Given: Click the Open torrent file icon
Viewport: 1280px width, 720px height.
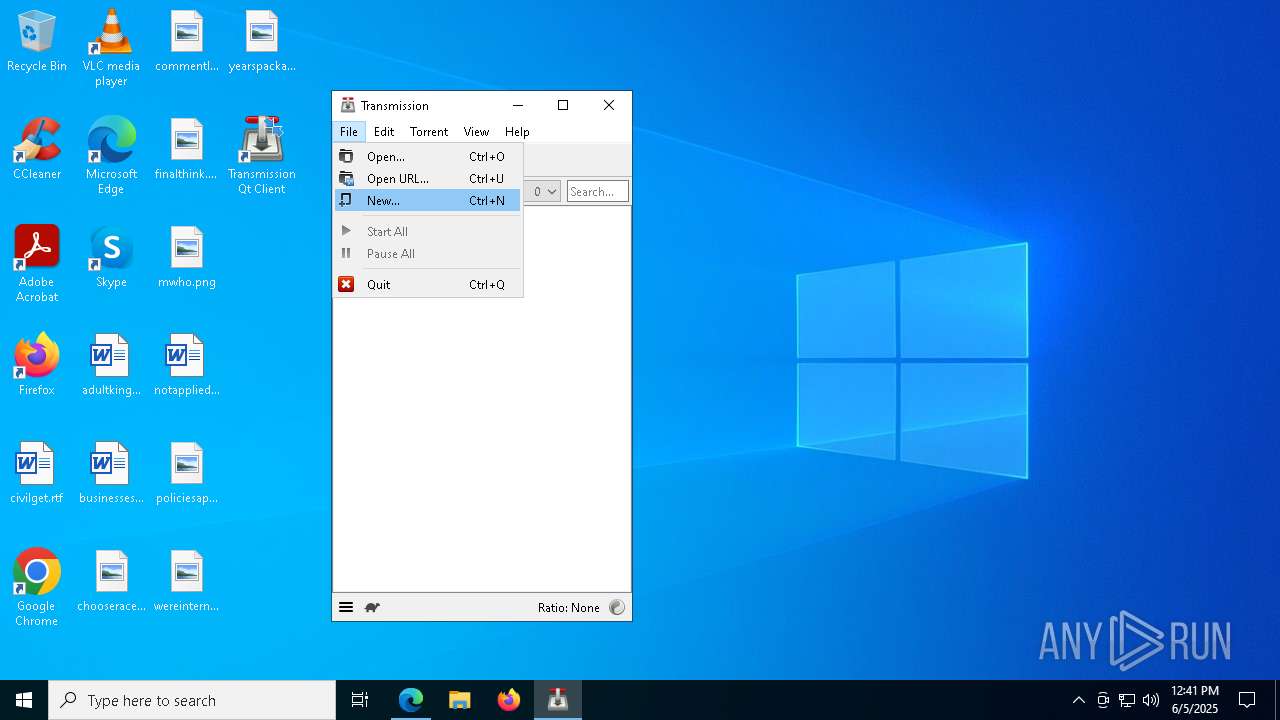Looking at the screenshot, I should (x=346, y=156).
